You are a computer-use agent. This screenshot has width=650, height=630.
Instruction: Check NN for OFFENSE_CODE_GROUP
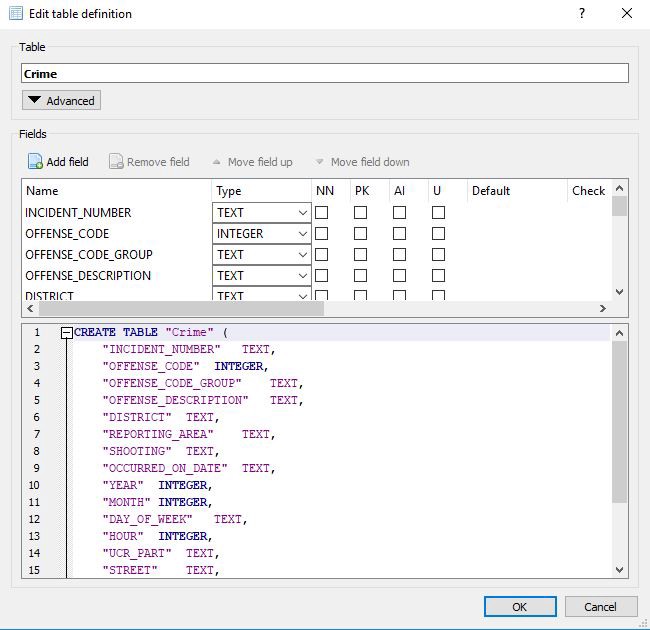click(322, 254)
